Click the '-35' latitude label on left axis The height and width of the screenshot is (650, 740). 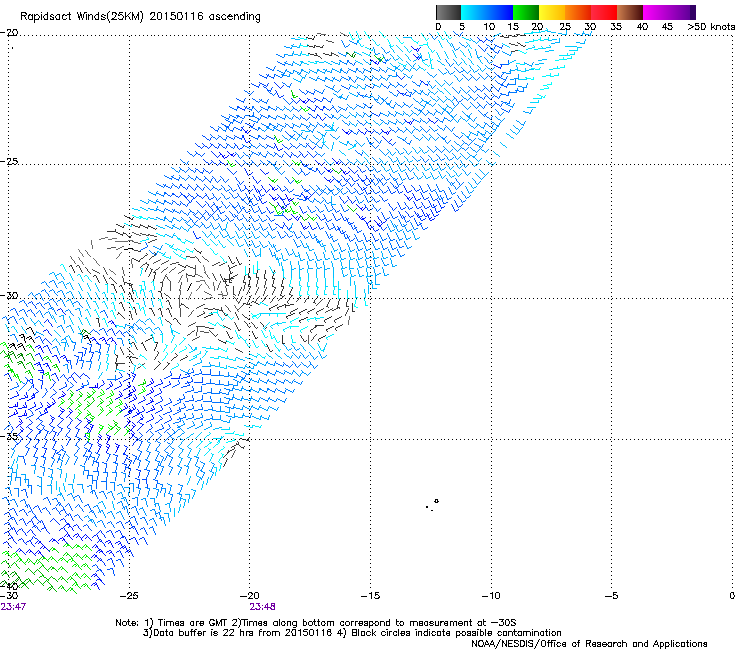point(9,436)
